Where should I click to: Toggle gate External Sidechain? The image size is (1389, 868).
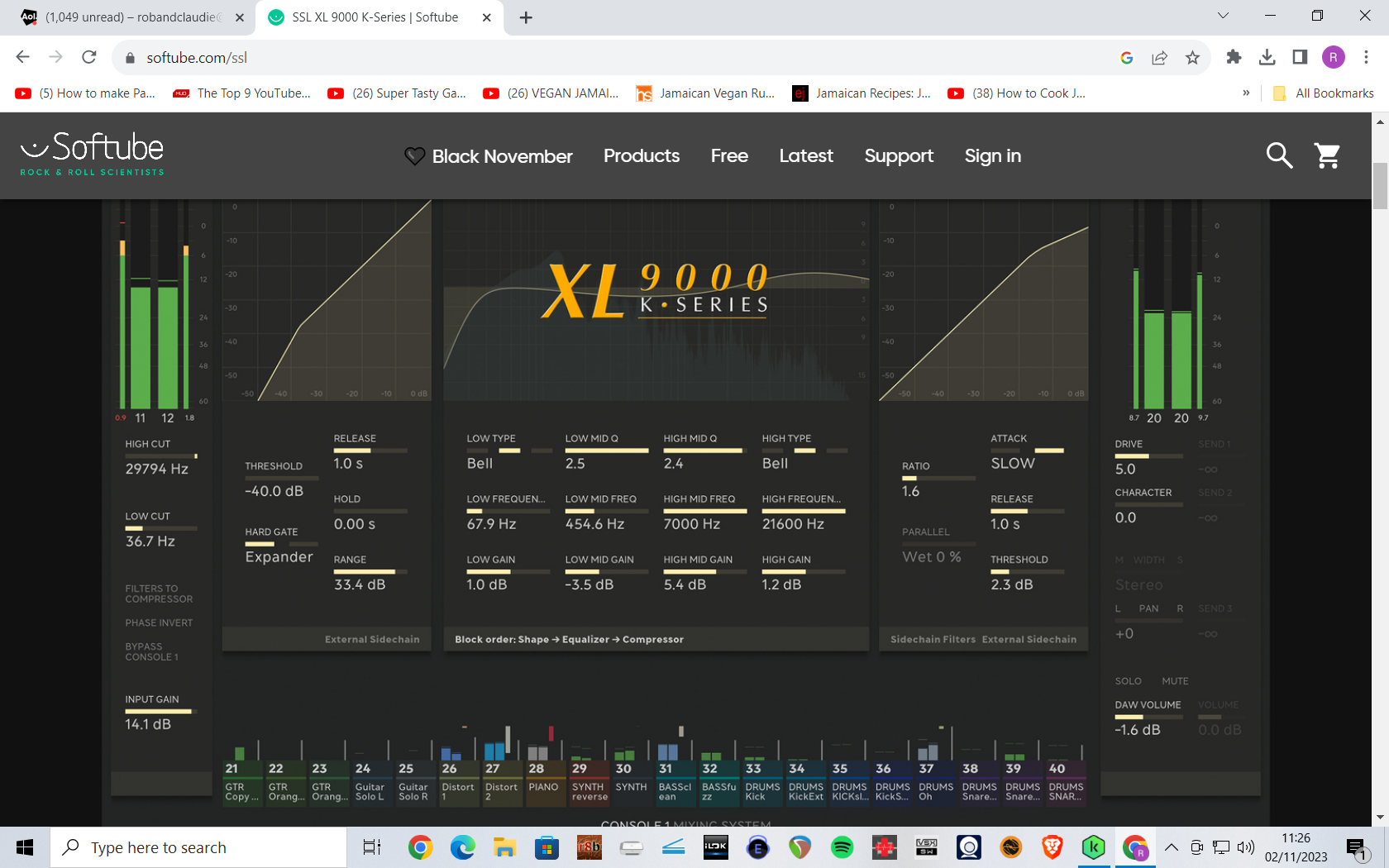[x=372, y=639]
